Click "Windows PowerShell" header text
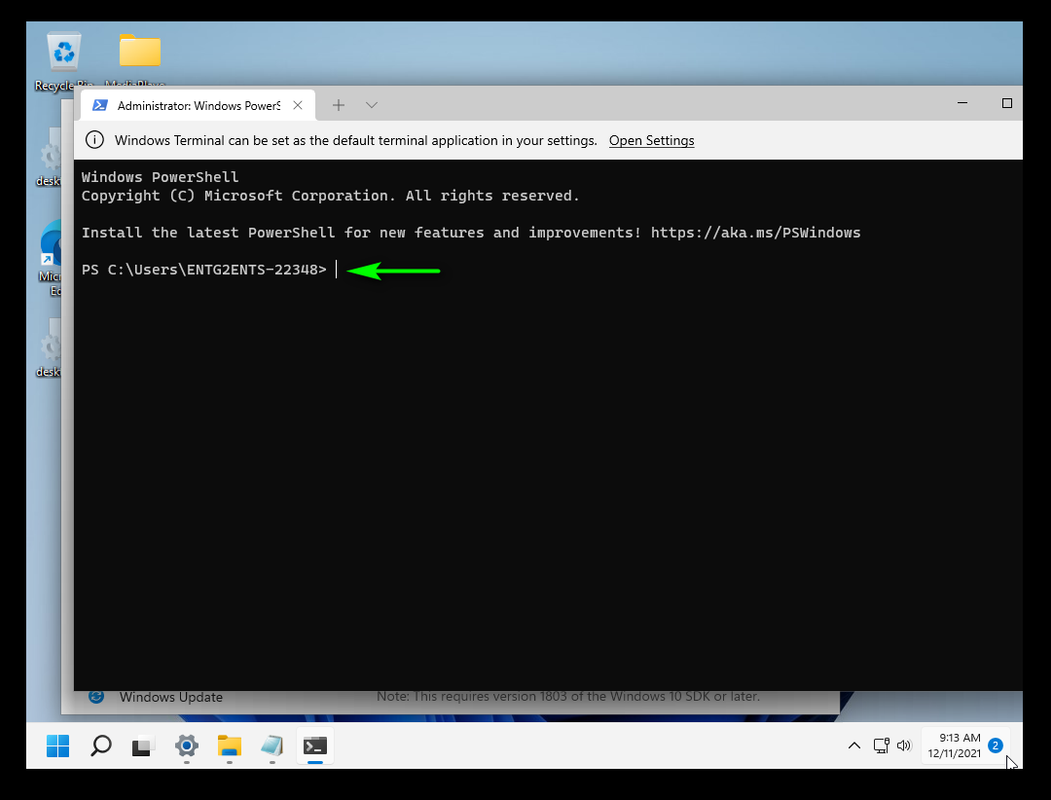Viewport: 1051px width, 800px height. (160, 177)
